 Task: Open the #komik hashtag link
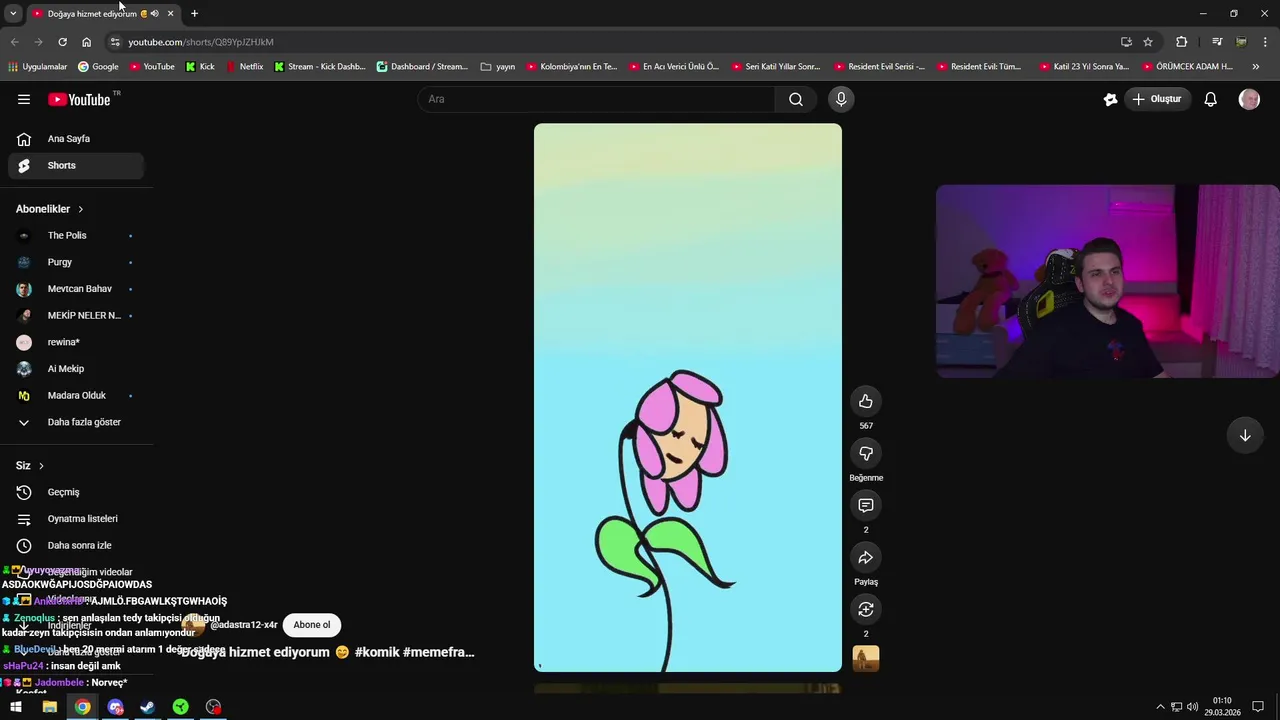(x=376, y=652)
